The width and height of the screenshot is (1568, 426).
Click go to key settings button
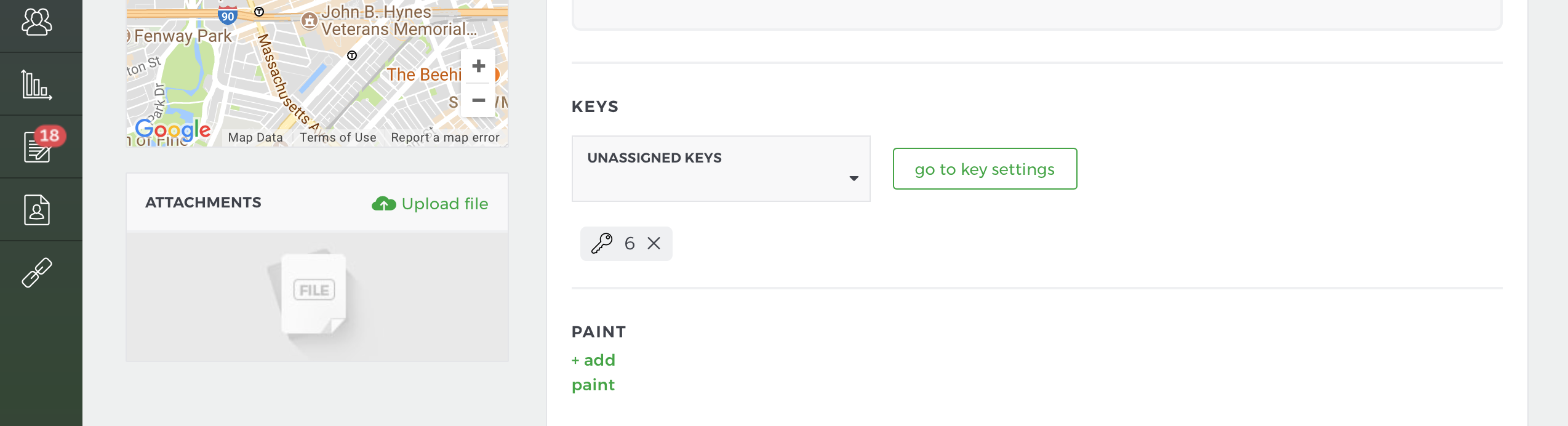pos(985,169)
